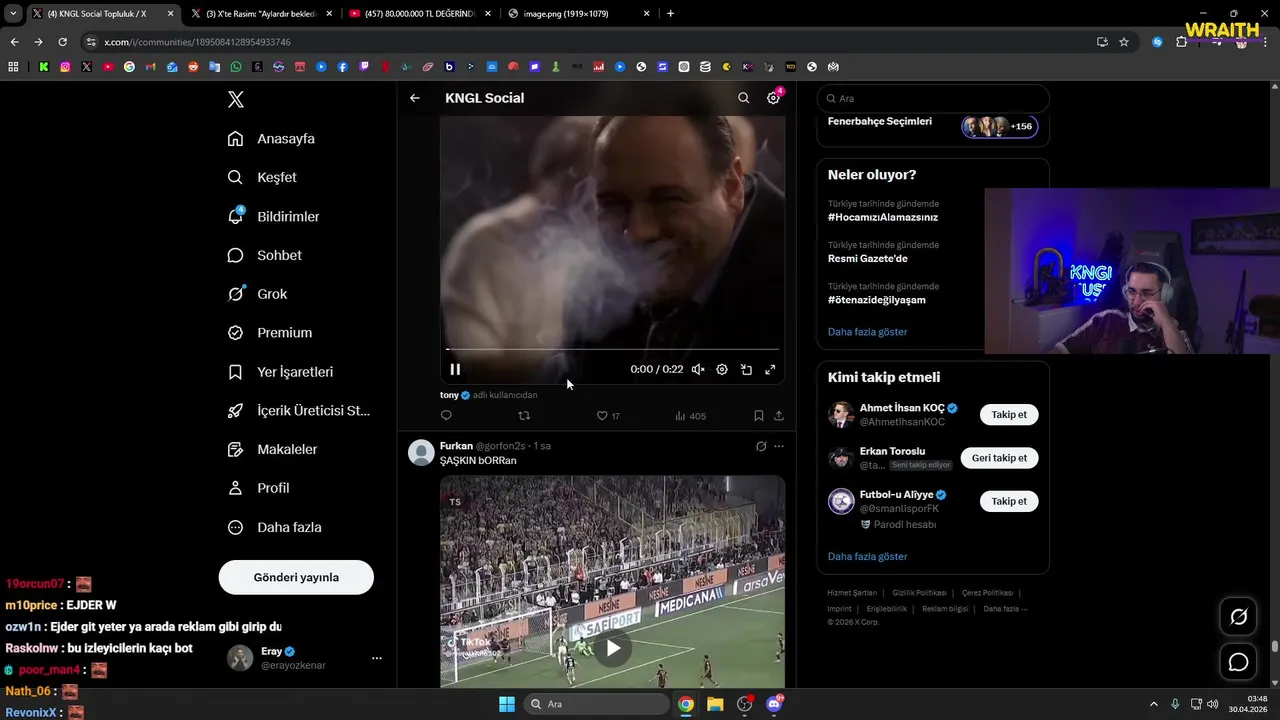
Task: Click the X logo in the sidebar
Action: tap(236, 99)
